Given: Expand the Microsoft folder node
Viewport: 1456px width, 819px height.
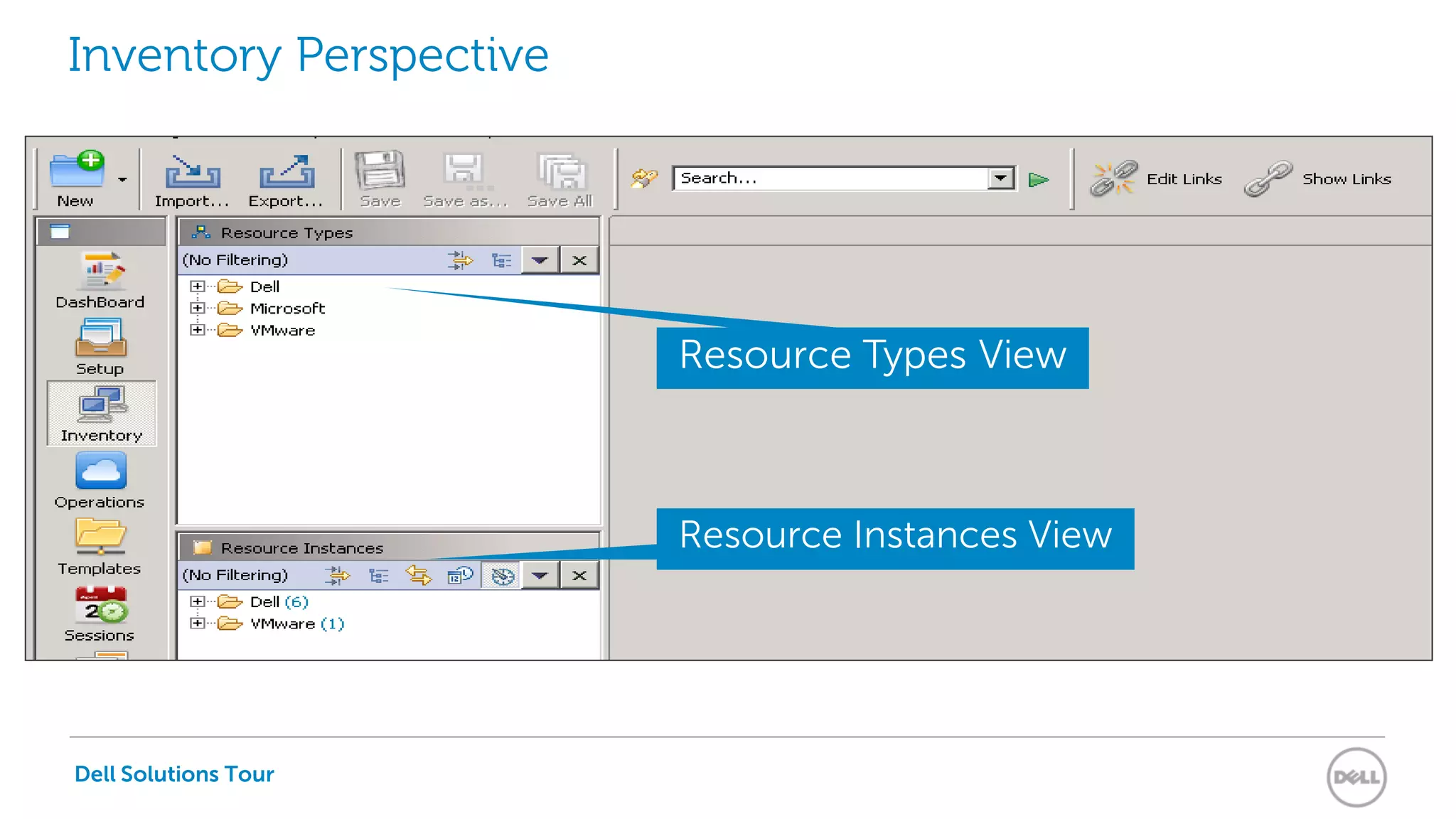Looking at the screenshot, I should pos(198,309).
